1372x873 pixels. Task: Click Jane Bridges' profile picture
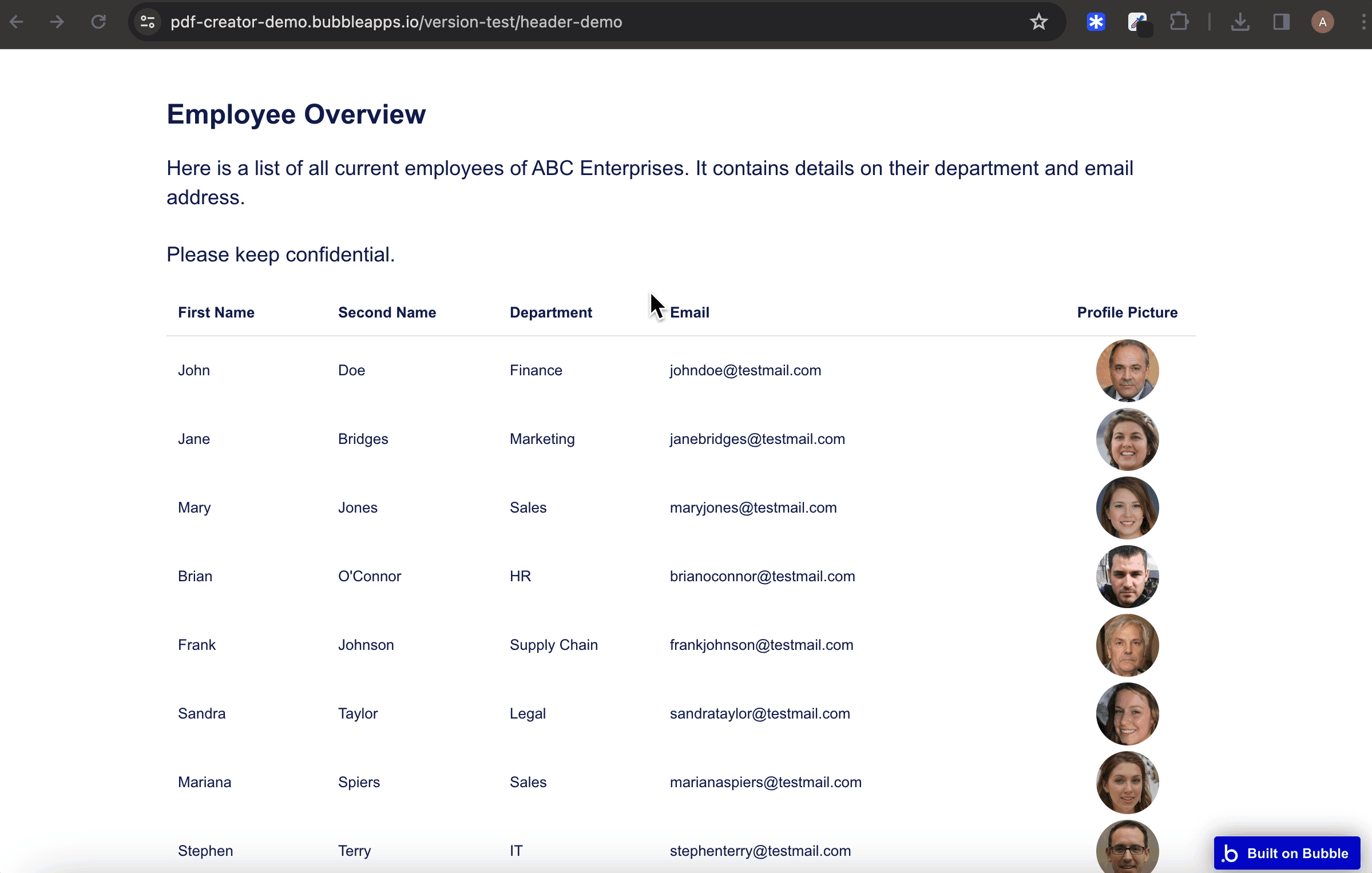pyautogui.click(x=1127, y=439)
